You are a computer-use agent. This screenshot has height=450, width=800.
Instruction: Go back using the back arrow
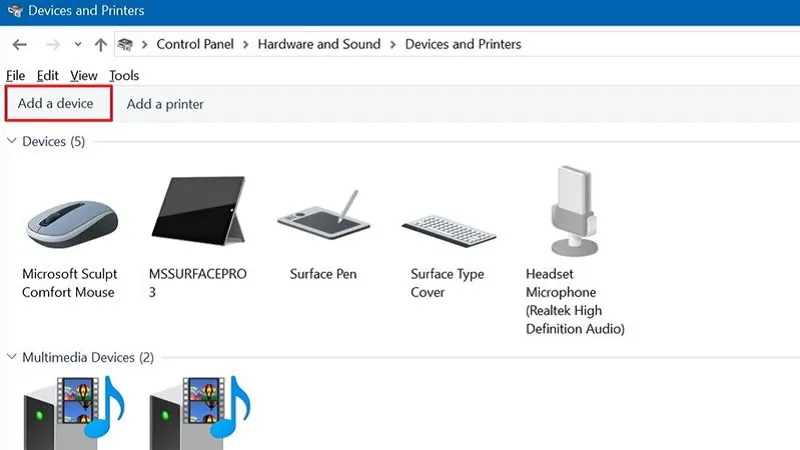click(x=20, y=45)
